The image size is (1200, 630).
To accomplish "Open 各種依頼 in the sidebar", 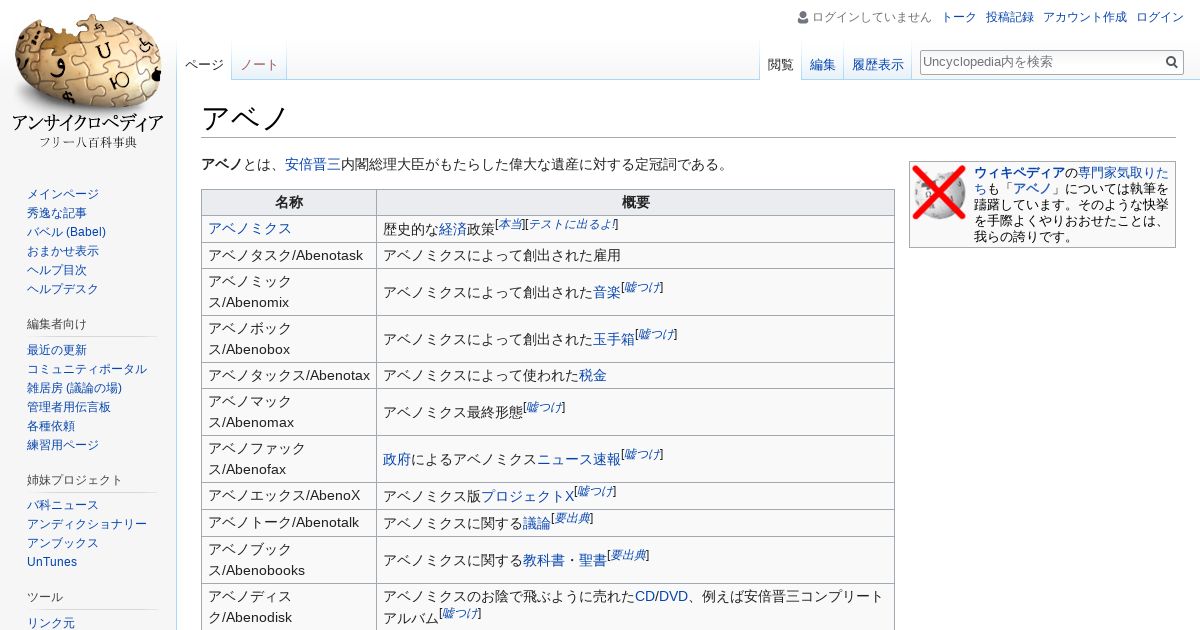I will click(x=51, y=426).
